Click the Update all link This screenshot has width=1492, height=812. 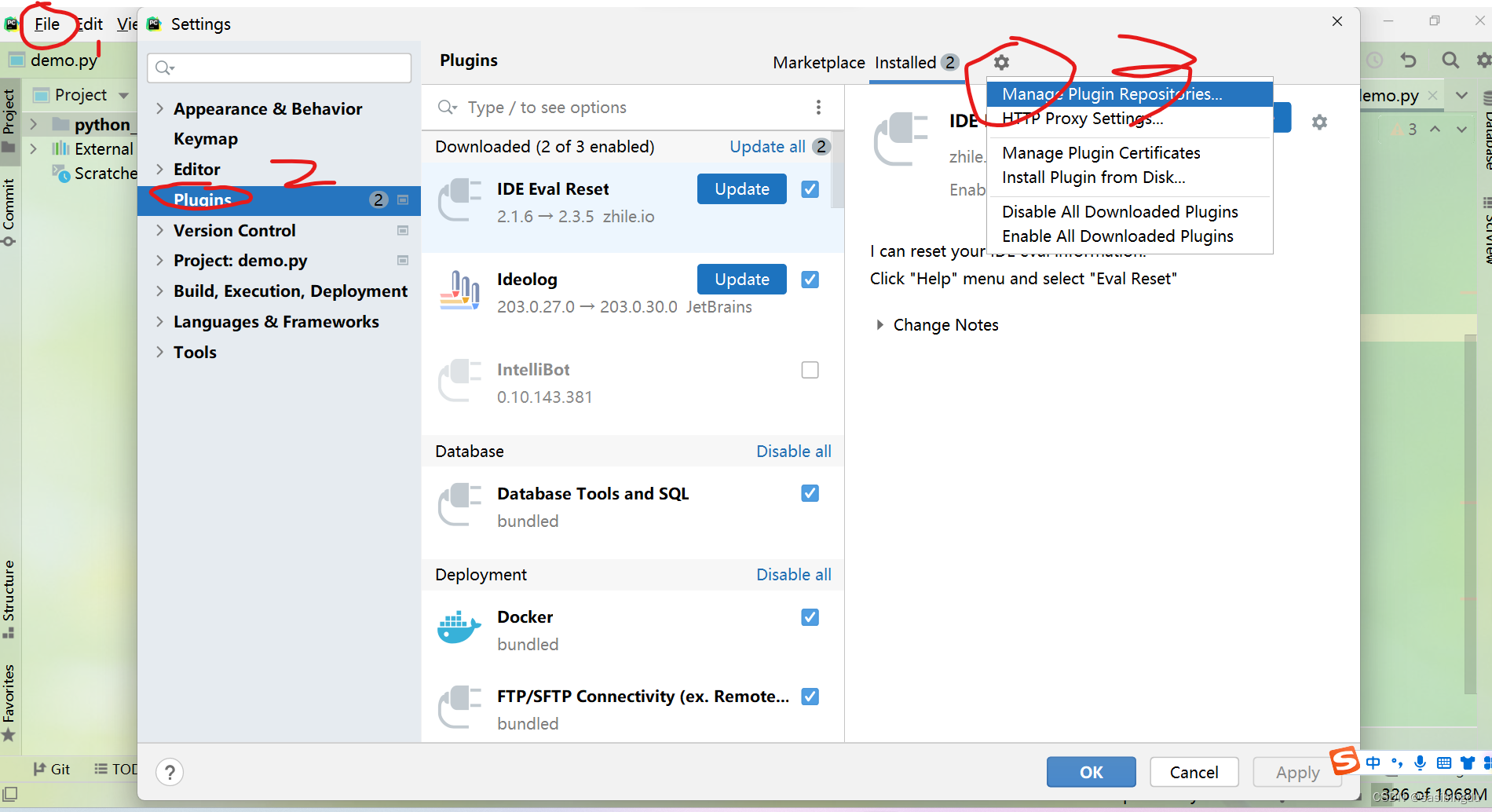point(767,147)
